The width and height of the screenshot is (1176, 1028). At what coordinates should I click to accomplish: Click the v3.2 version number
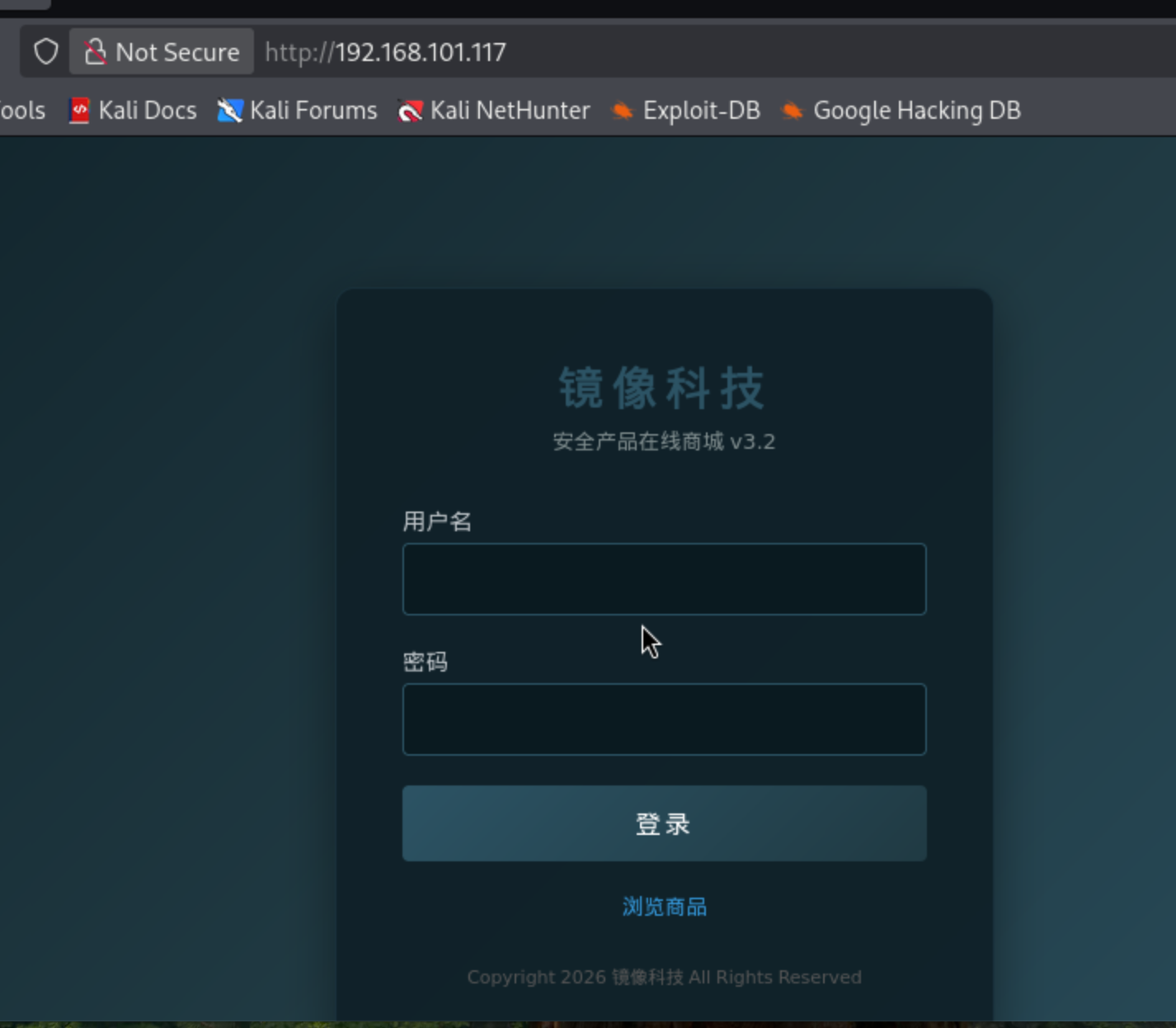click(752, 441)
